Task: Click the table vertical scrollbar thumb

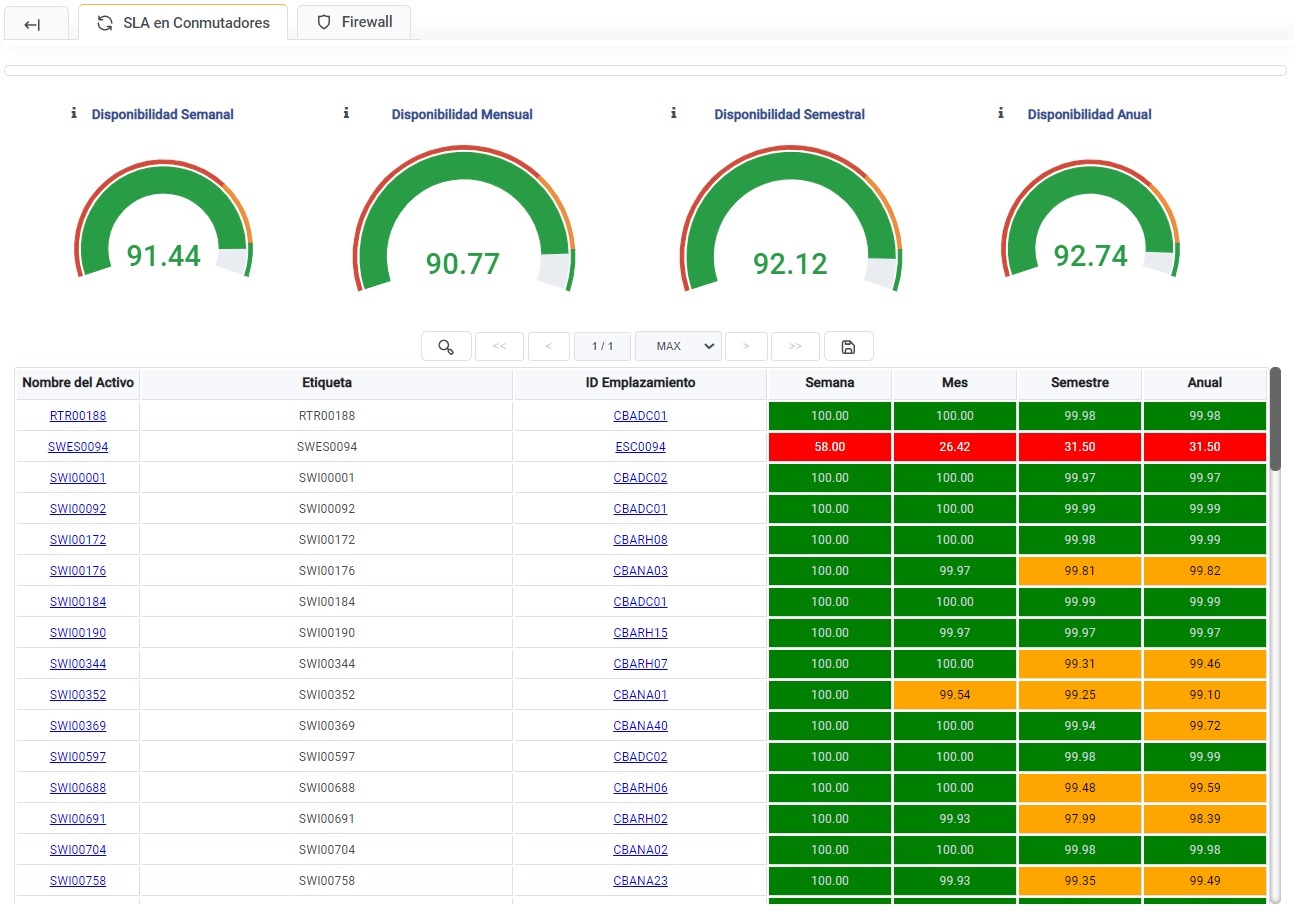Action: (x=1275, y=420)
